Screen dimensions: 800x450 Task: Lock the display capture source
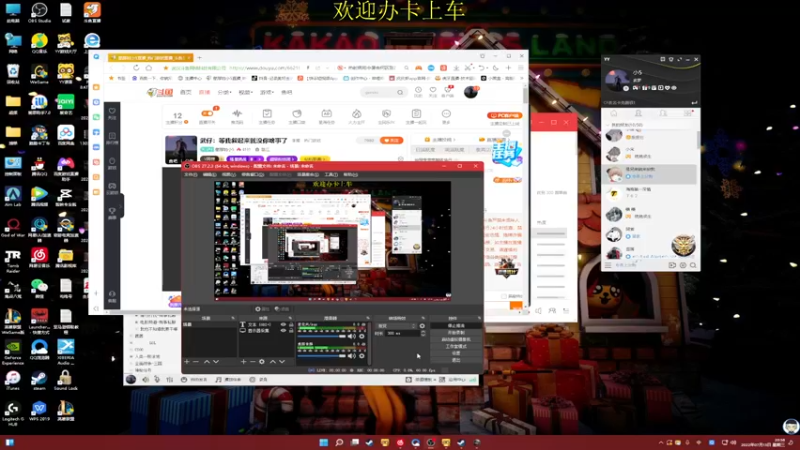click(291, 331)
